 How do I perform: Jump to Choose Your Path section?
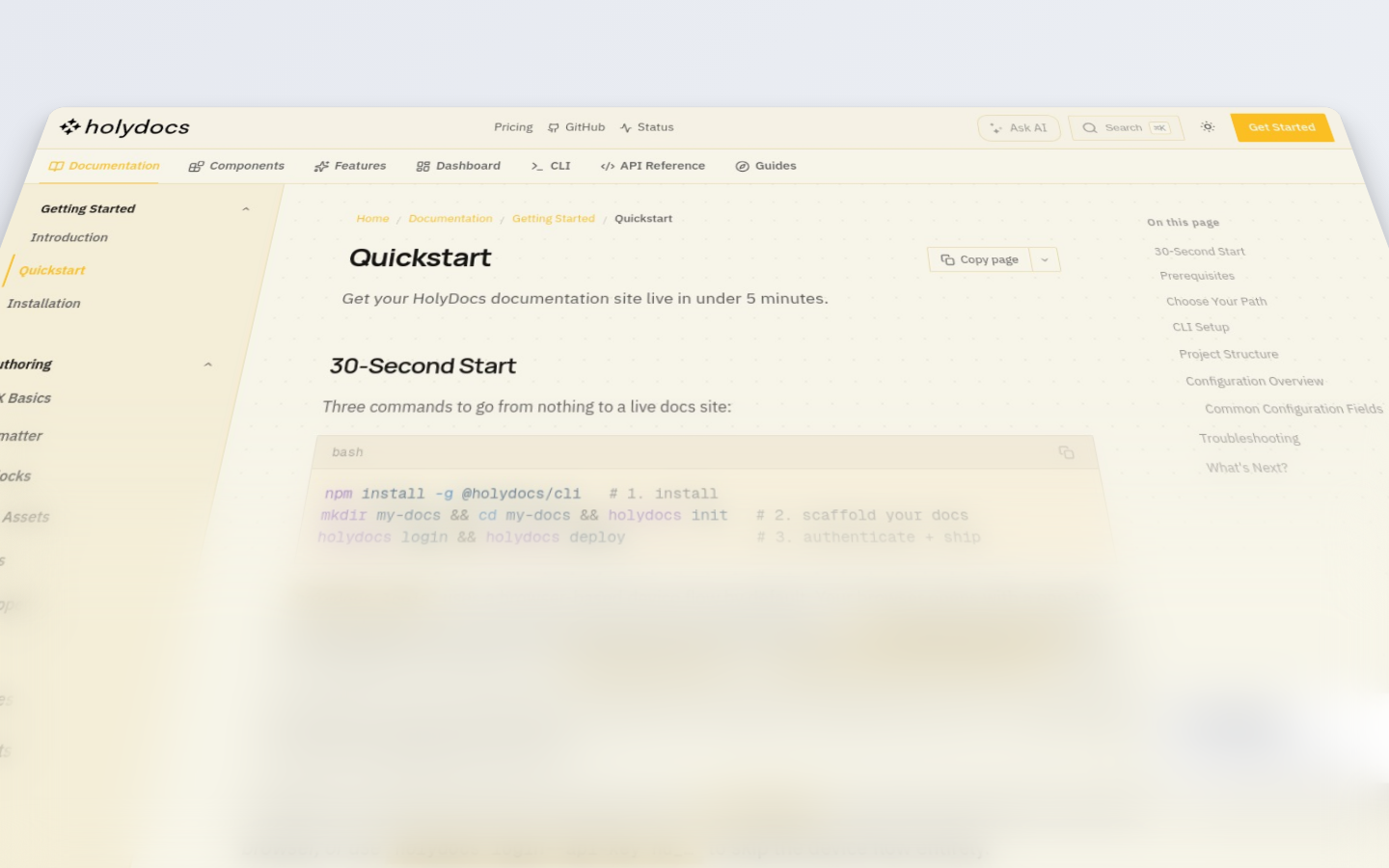coord(1216,301)
